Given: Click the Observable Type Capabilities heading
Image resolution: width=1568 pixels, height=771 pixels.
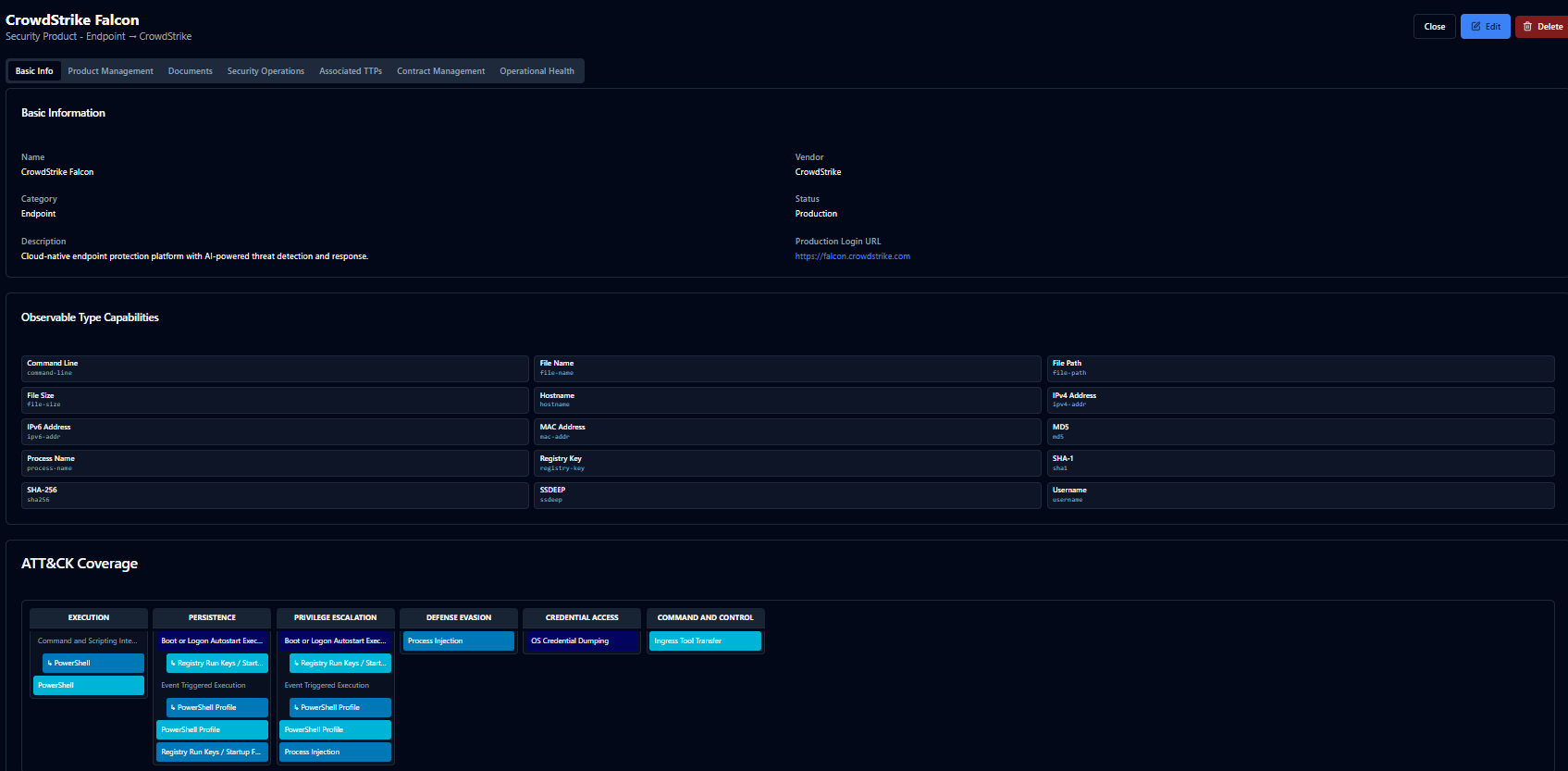Looking at the screenshot, I should (90, 317).
